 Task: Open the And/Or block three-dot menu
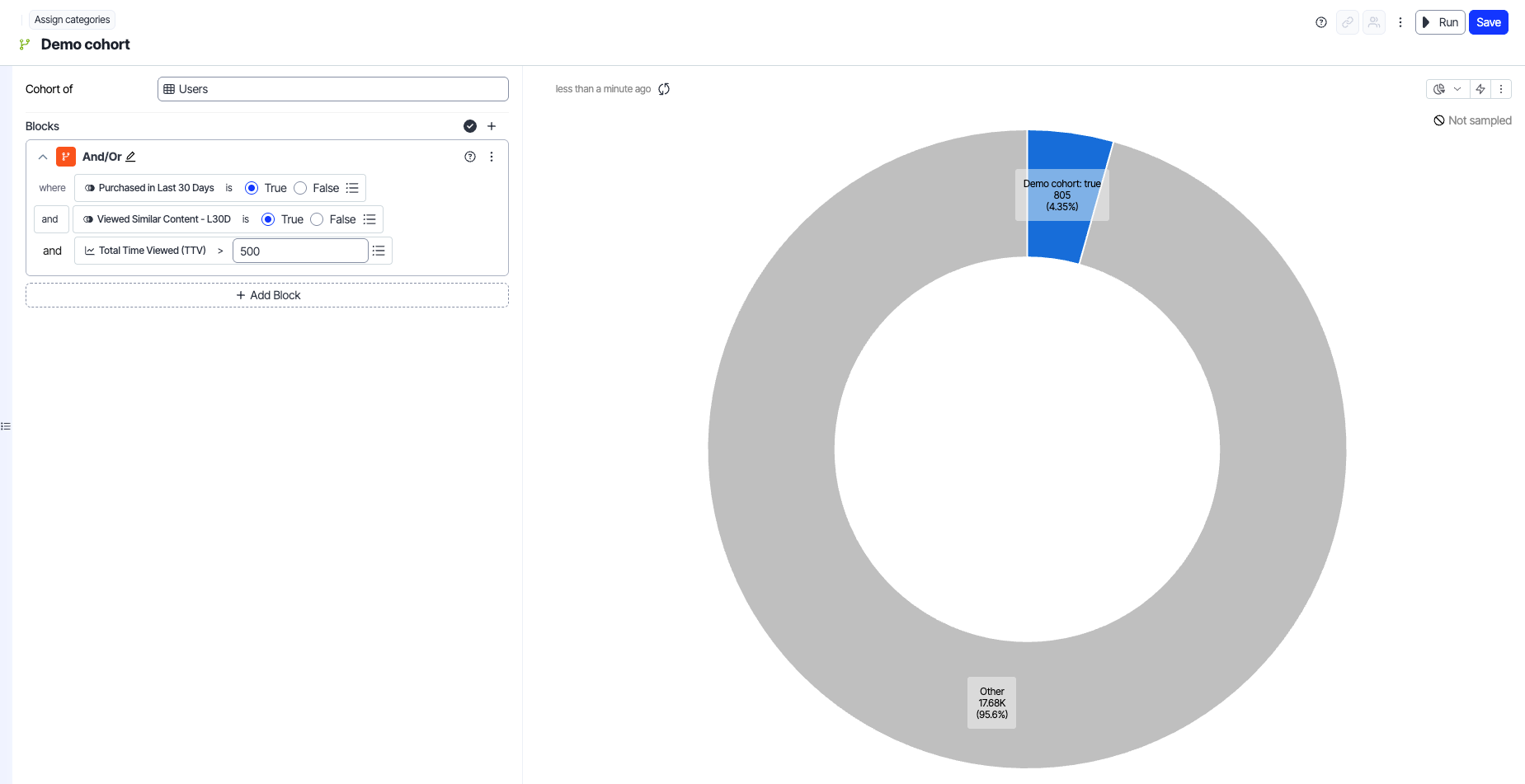coord(492,157)
